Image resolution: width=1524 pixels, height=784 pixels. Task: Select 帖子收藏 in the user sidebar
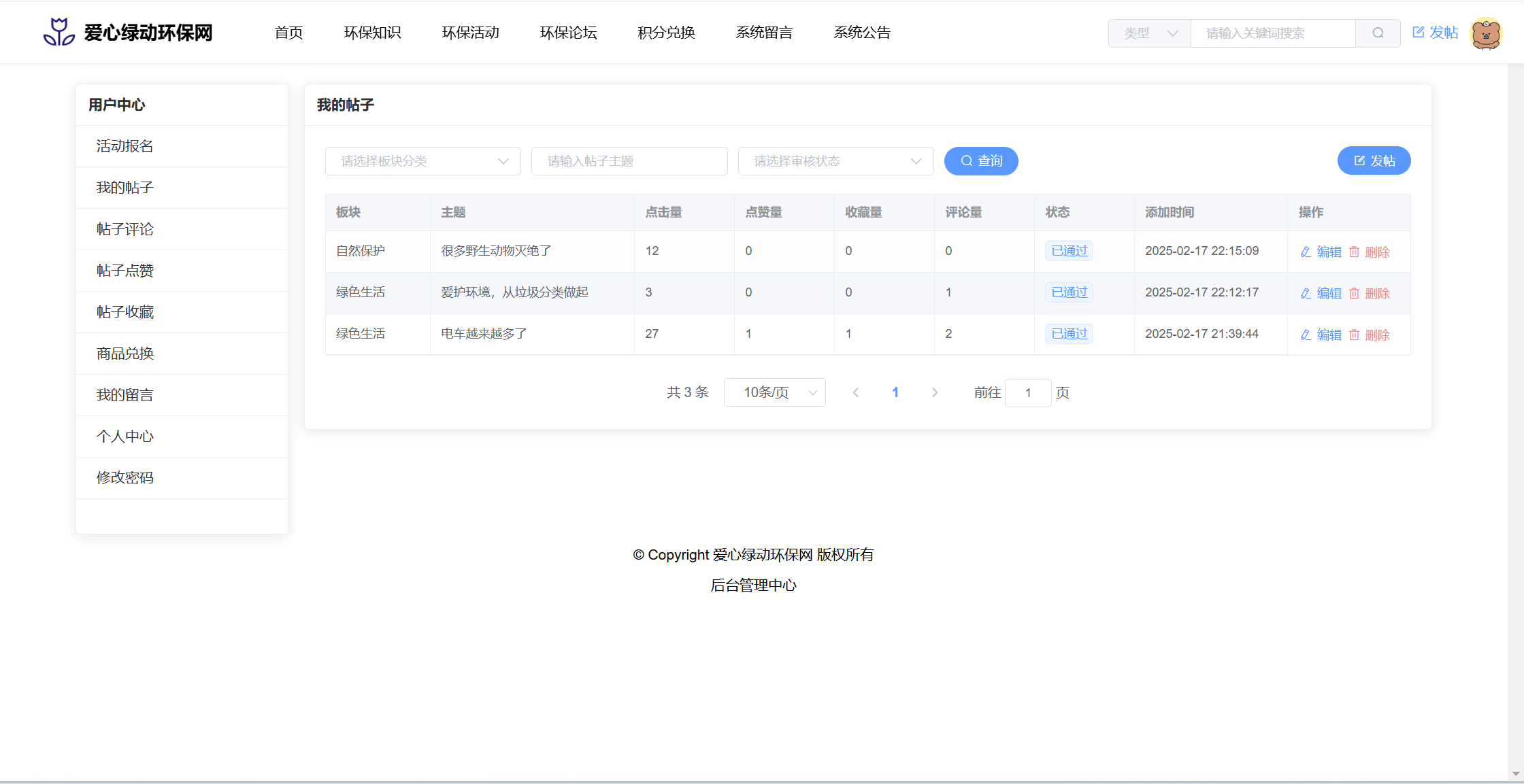pyautogui.click(x=125, y=312)
